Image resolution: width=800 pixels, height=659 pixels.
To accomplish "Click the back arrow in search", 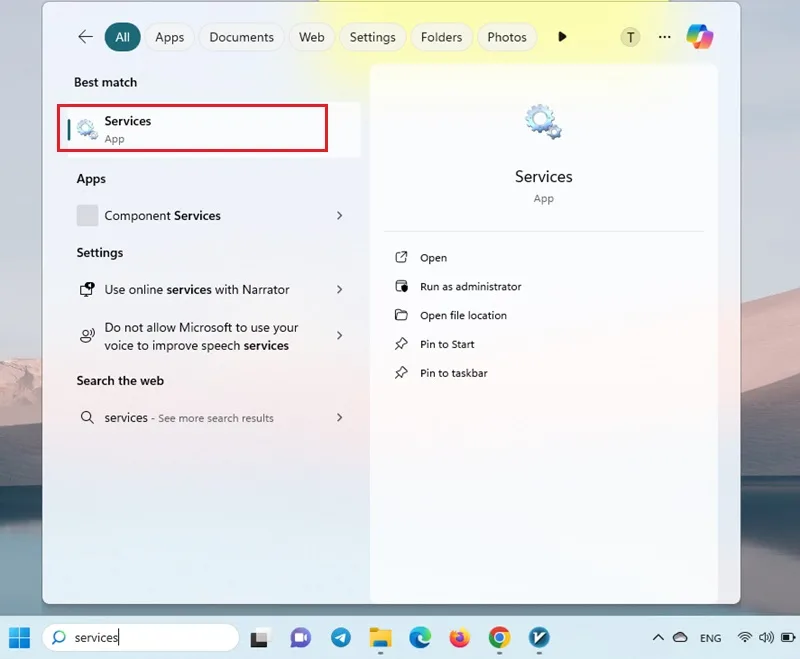I will pyautogui.click(x=85, y=37).
